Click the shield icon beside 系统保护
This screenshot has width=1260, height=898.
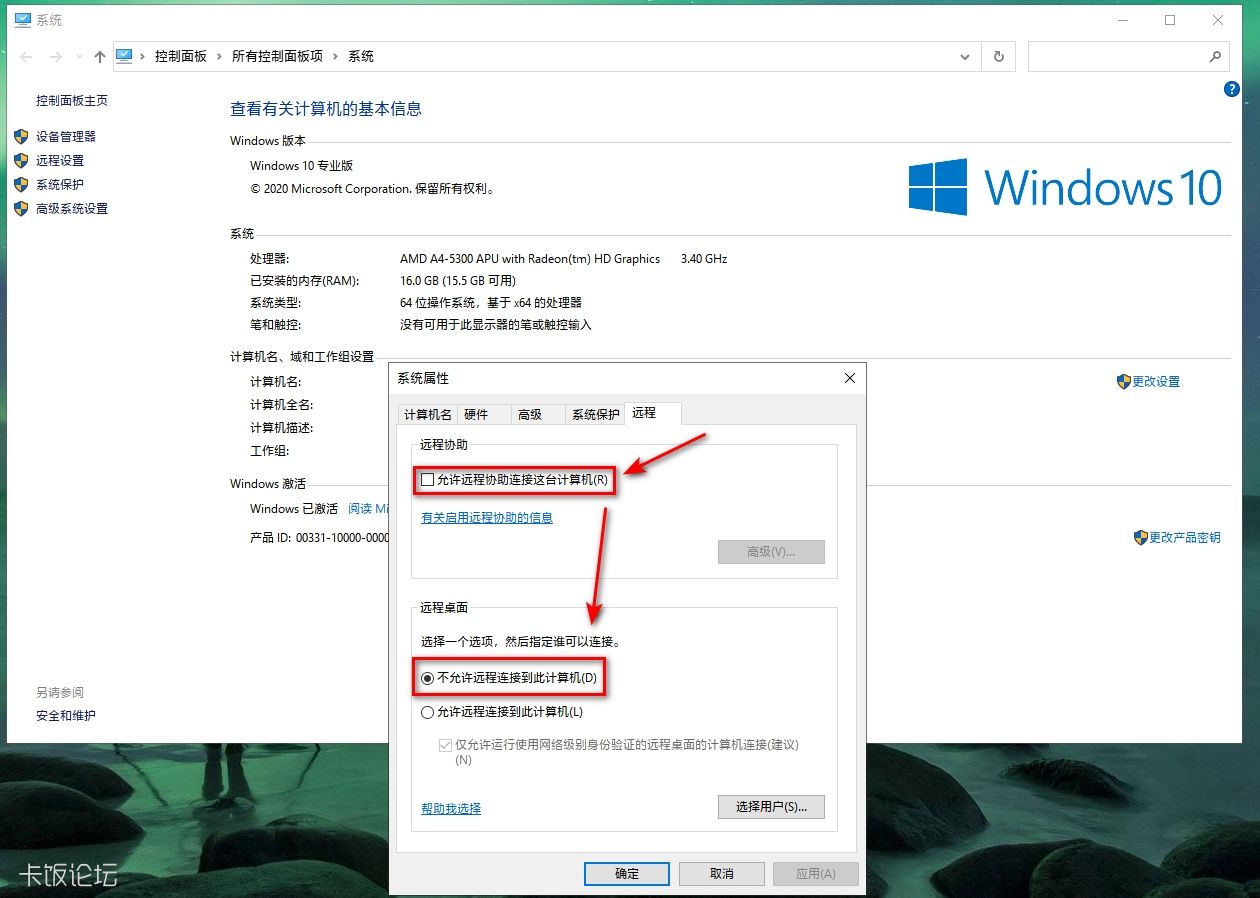(x=21, y=184)
